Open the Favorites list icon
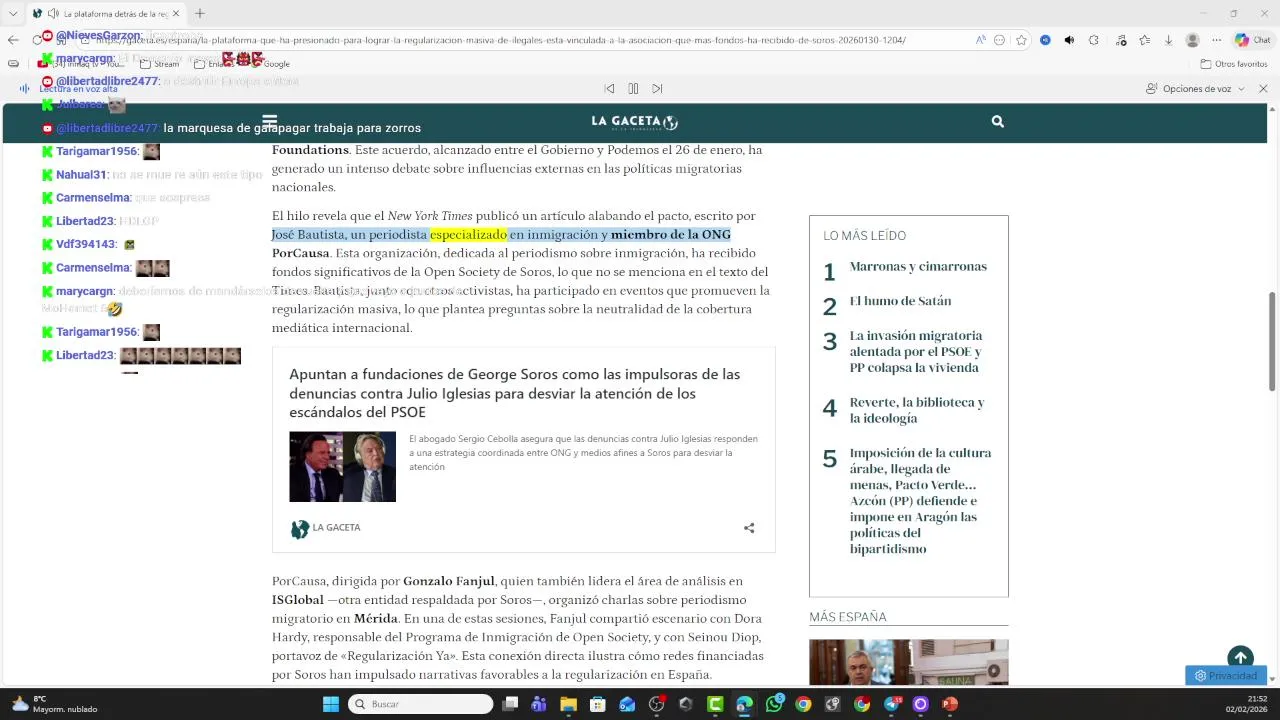 [x=1144, y=40]
